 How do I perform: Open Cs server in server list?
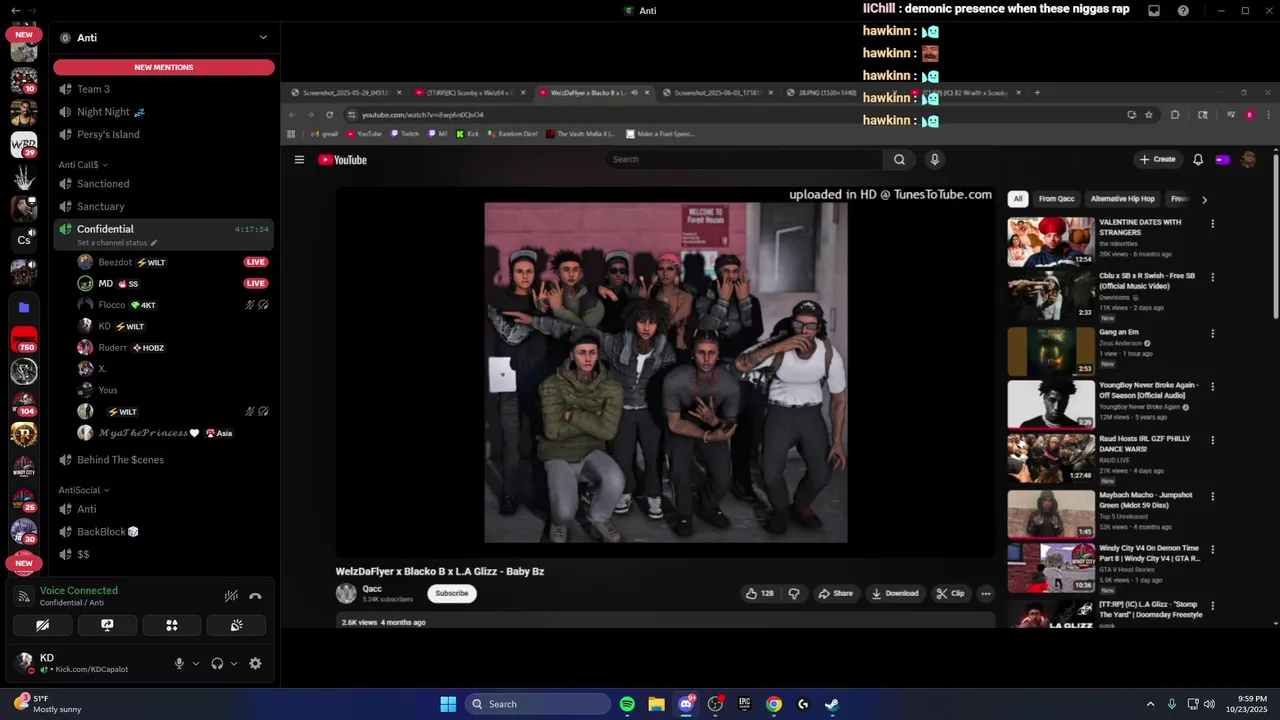tap(24, 240)
